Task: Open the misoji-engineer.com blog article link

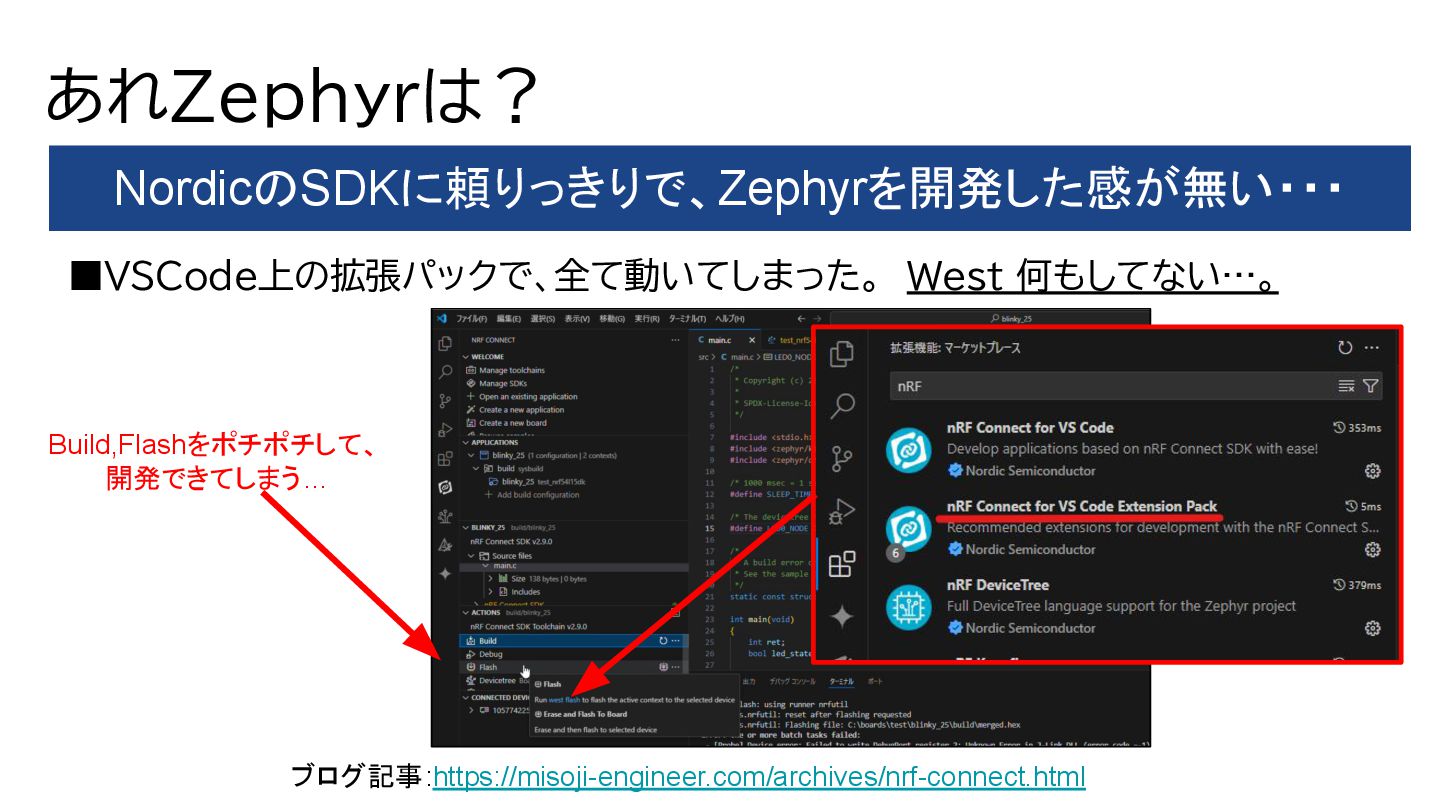Action: point(759,776)
